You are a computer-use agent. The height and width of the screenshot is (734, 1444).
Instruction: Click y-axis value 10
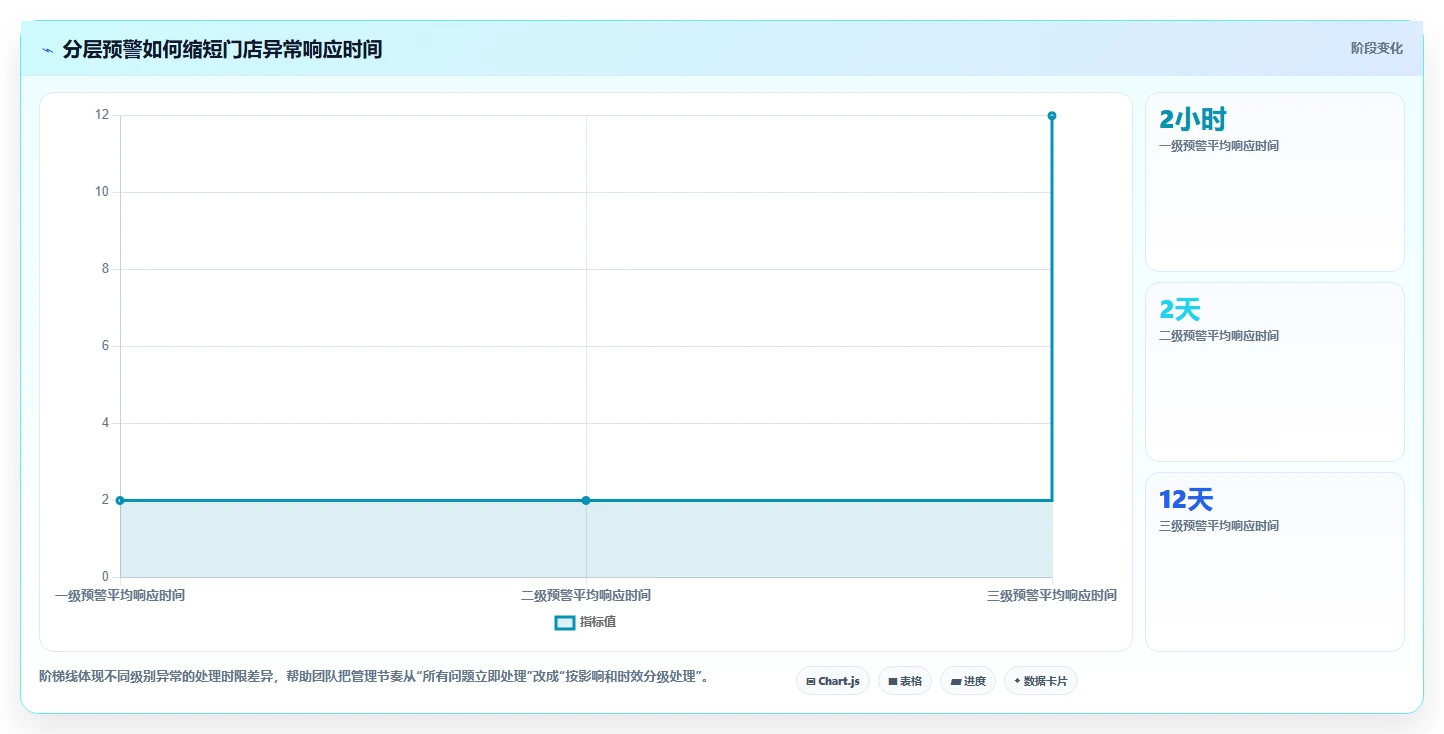point(102,192)
